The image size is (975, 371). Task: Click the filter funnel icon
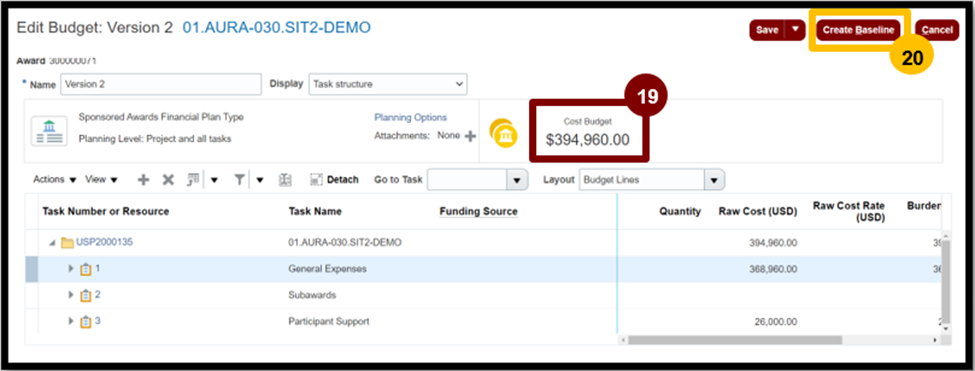click(239, 180)
